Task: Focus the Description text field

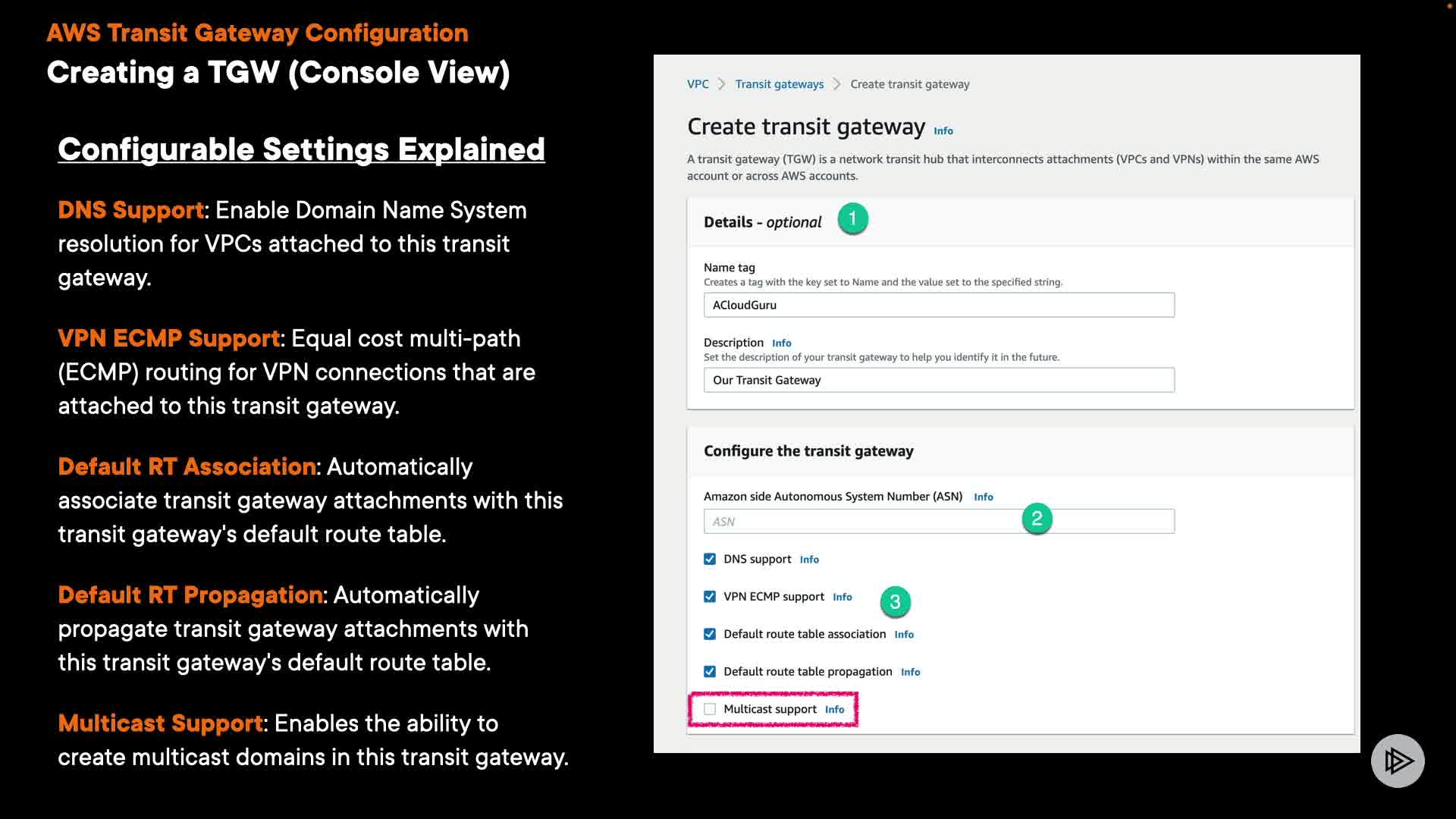Action: (x=938, y=380)
